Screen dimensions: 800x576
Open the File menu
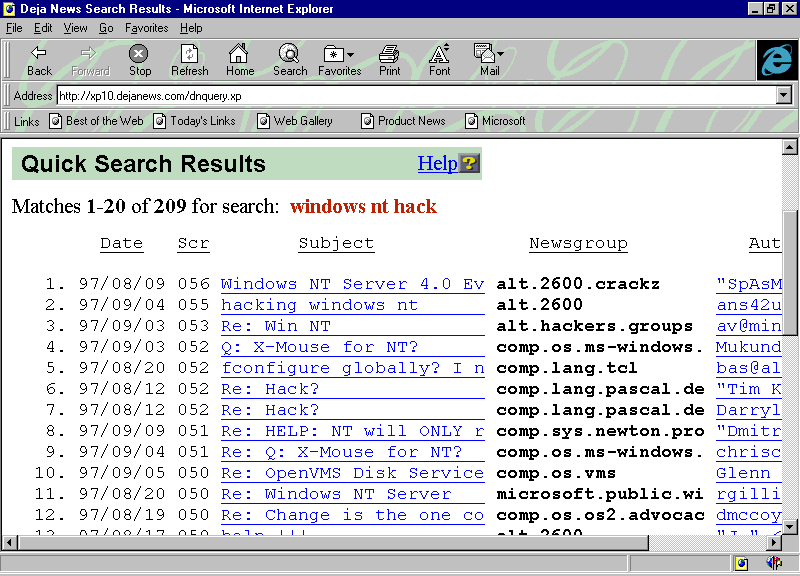[x=14, y=28]
